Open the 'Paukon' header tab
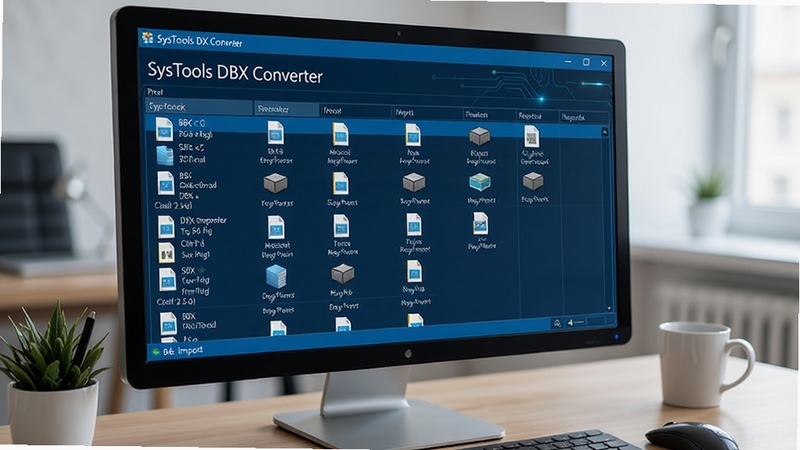800x450 pixels. click(489, 115)
